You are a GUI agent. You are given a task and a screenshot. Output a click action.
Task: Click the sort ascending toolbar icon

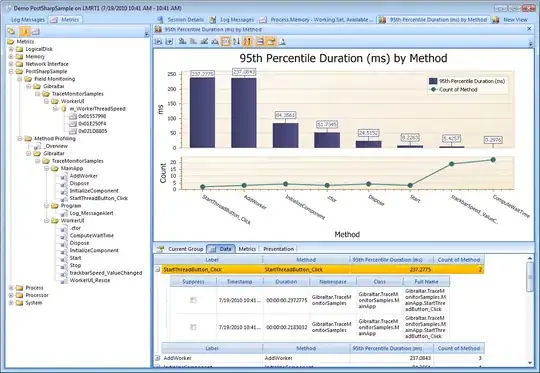point(236,42)
